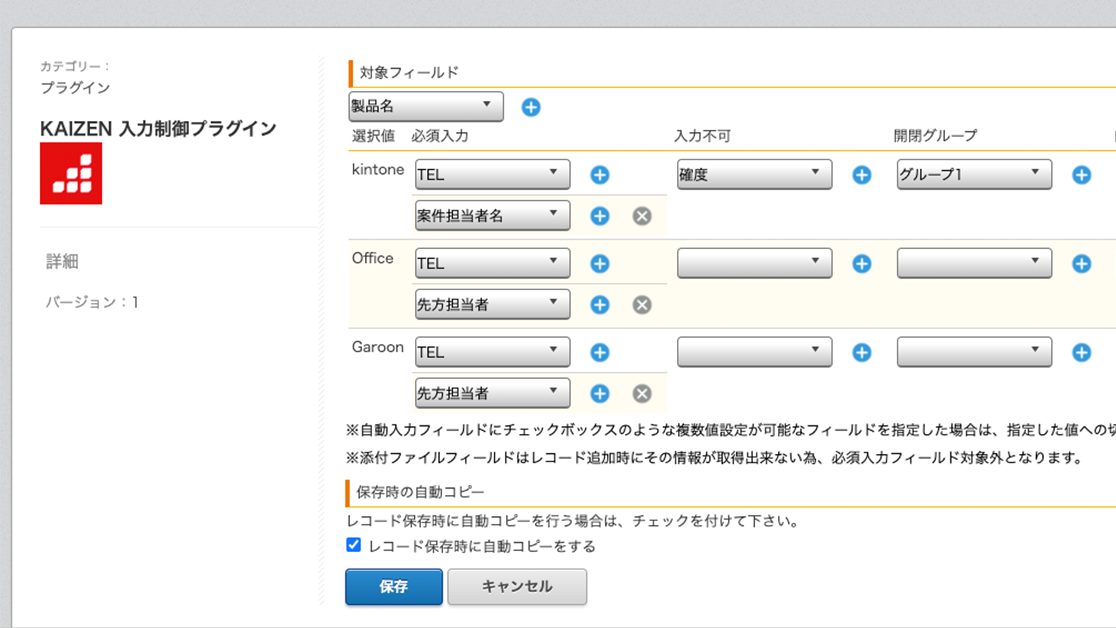Open empty 入力不可 dropdown in Office row
This screenshot has height=628, width=1116.
pos(754,263)
